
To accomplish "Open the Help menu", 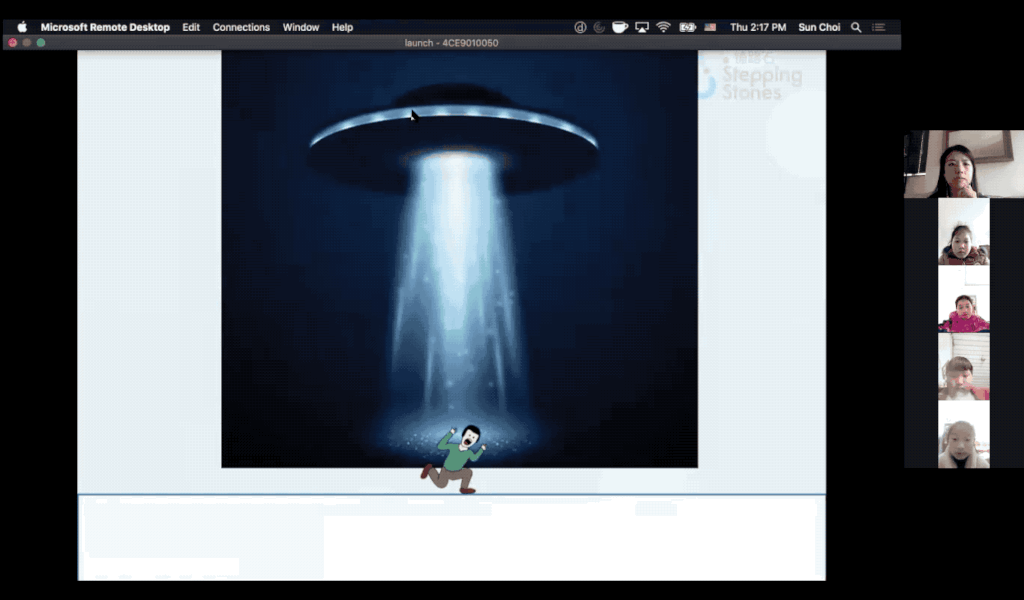I will (342, 27).
